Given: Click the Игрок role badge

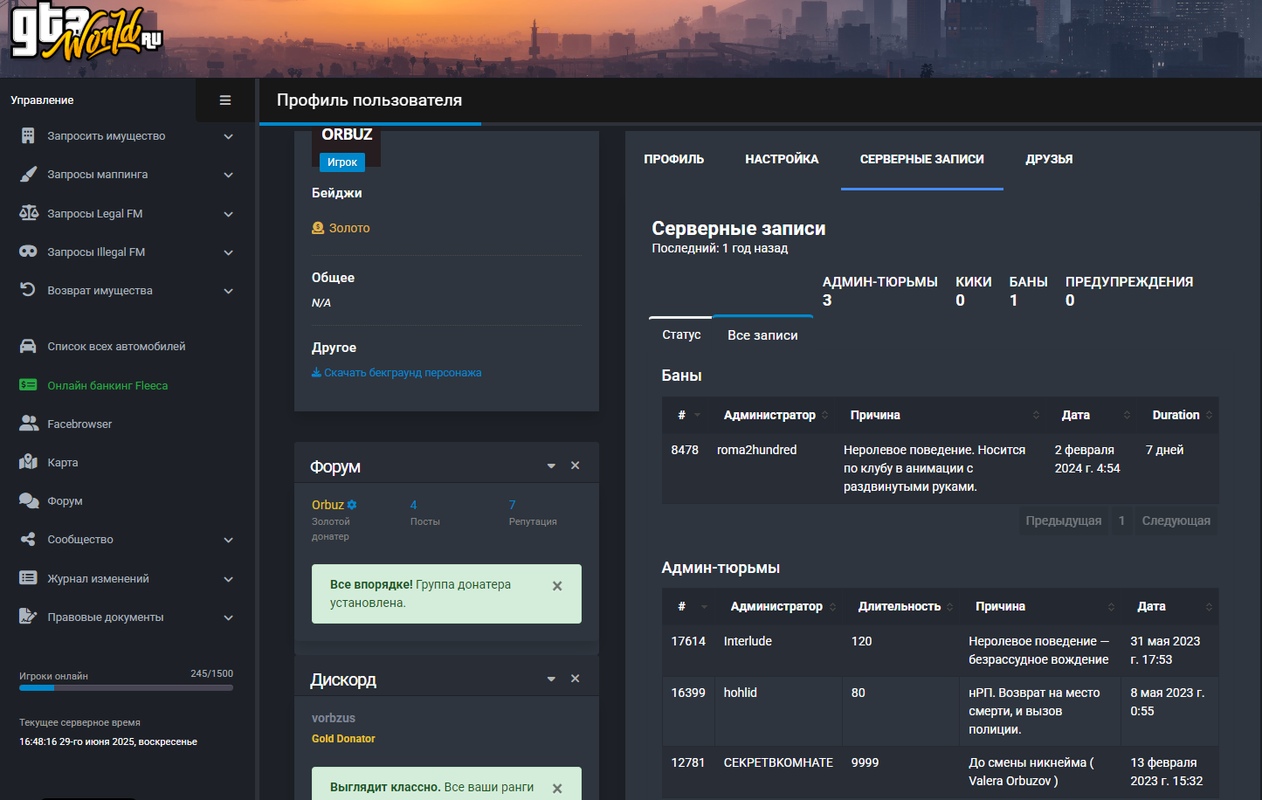Looking at the screenshot, I should click(x=342, y=161).
